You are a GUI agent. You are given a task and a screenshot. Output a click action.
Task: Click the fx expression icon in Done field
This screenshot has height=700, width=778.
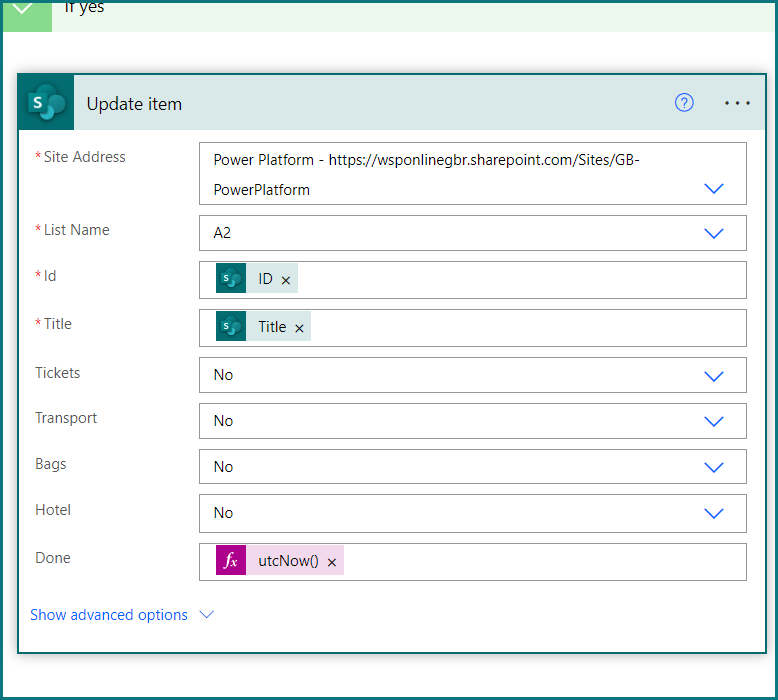(x=231, y=561)
